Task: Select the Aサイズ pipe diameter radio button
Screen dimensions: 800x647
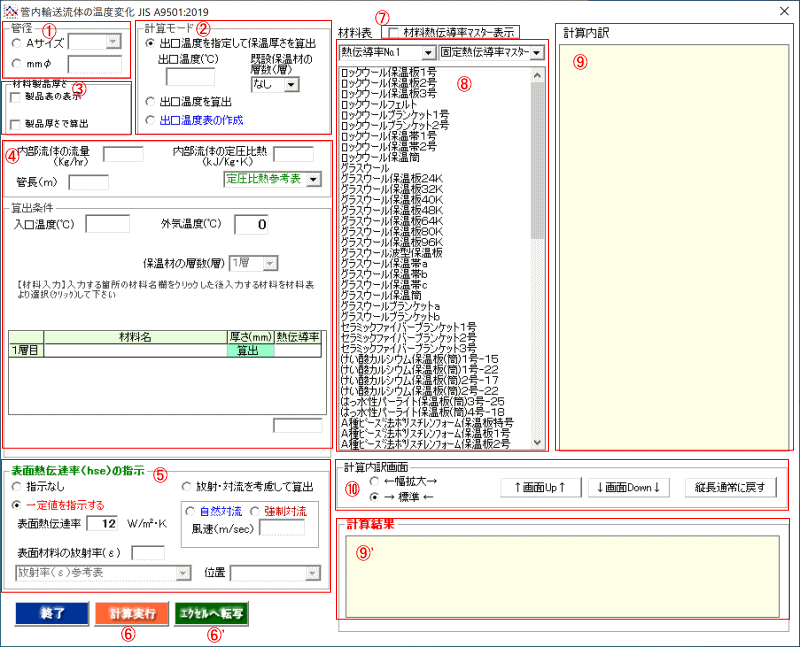Action: [15, 43]
